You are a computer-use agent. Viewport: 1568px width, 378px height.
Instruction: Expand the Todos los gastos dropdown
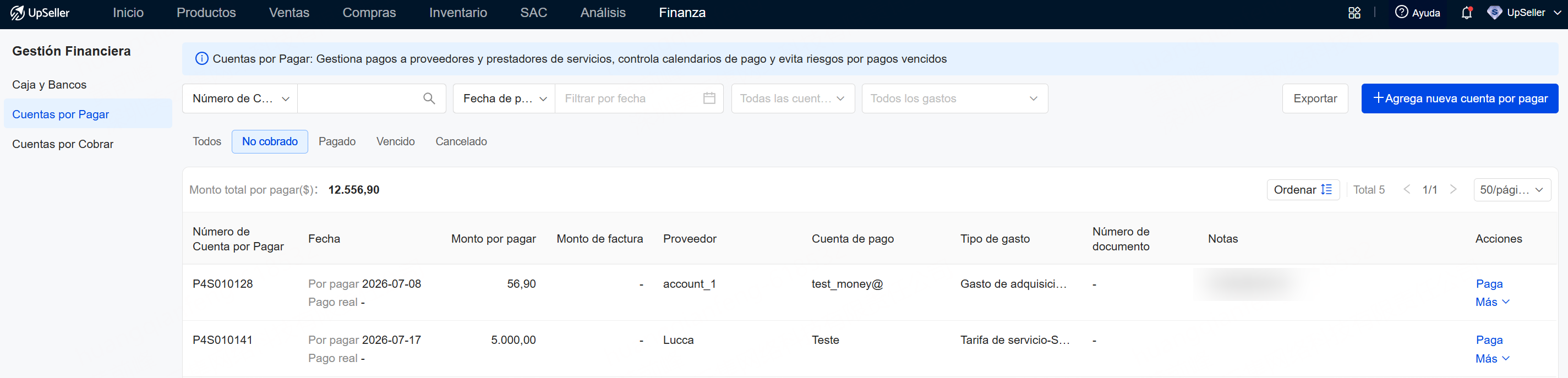click(954, 98)
